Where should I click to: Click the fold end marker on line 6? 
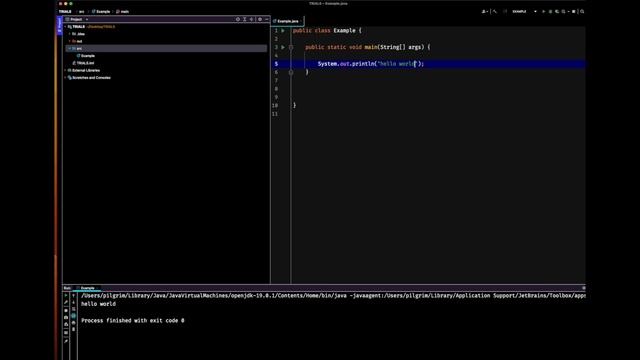[x=291, y=72]
